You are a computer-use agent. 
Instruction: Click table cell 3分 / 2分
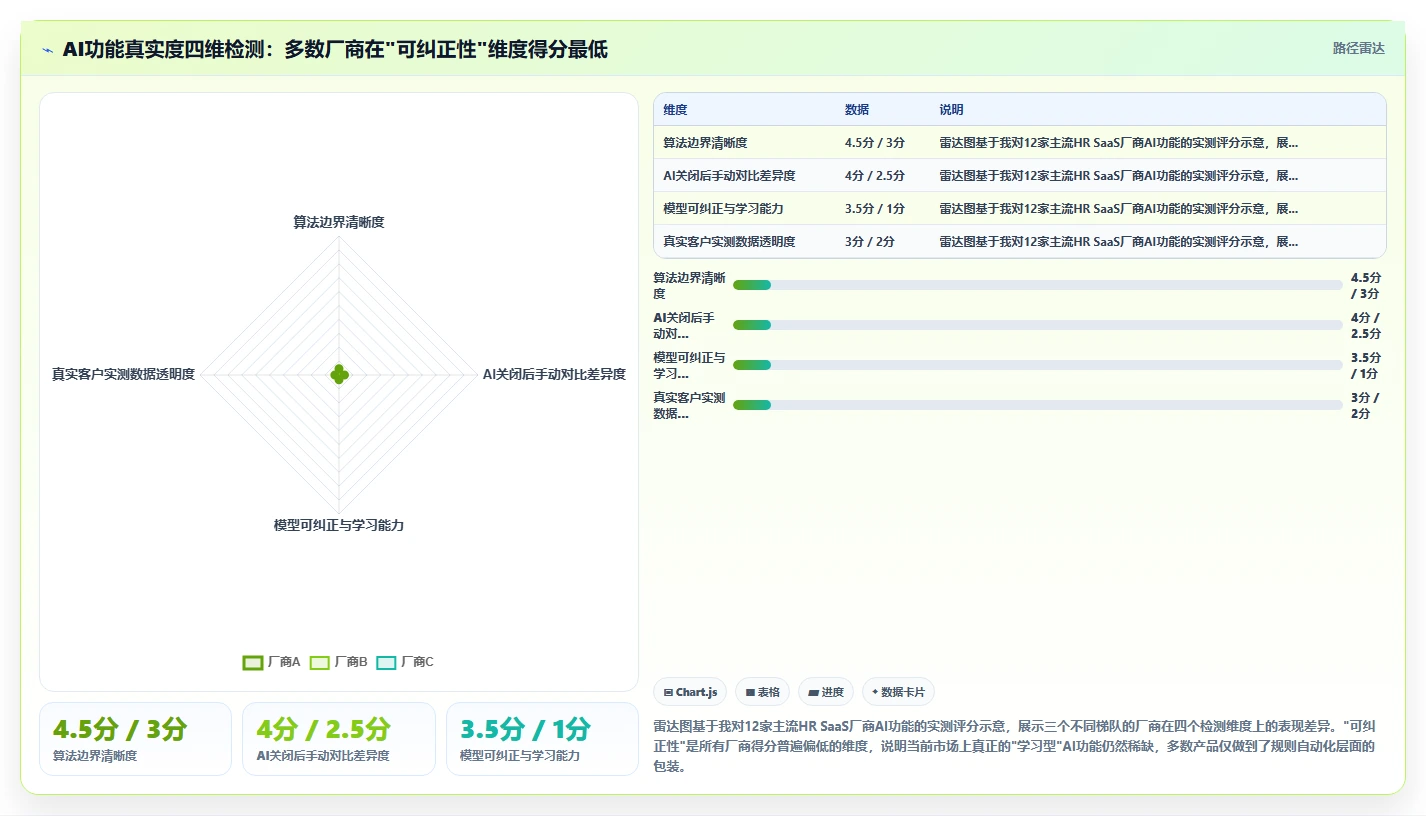[870, 242]
